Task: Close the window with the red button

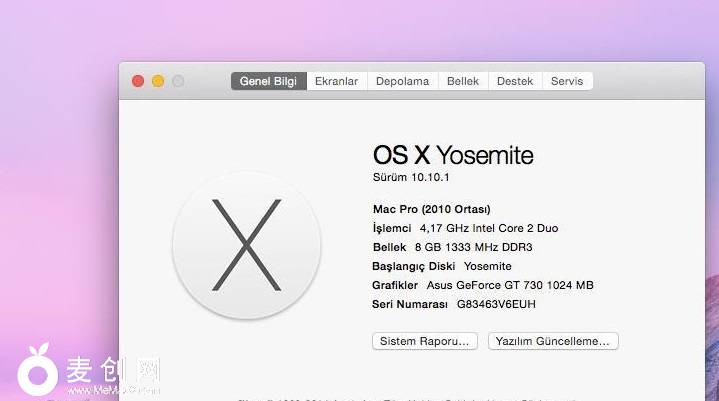Action: (138, 81)
